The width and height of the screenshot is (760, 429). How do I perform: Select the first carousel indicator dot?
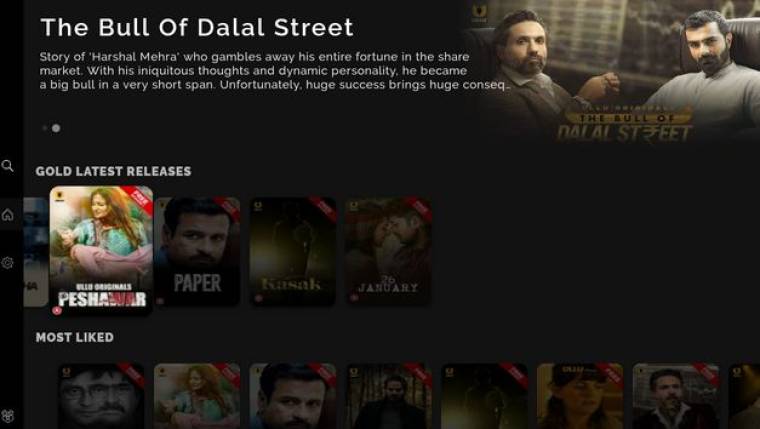(45, 128)
